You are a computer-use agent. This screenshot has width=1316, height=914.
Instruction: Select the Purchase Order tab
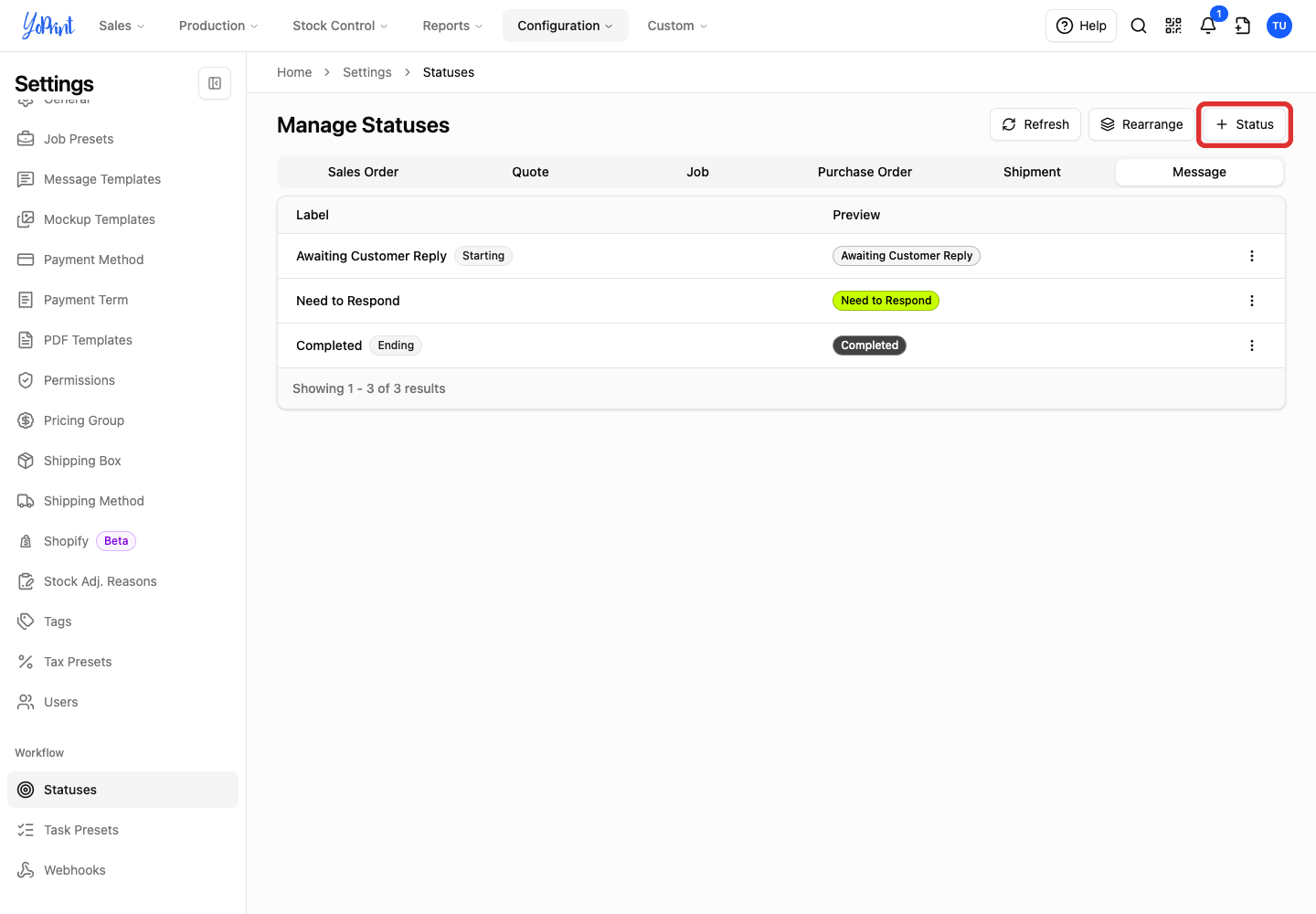[x=865, y=172]
